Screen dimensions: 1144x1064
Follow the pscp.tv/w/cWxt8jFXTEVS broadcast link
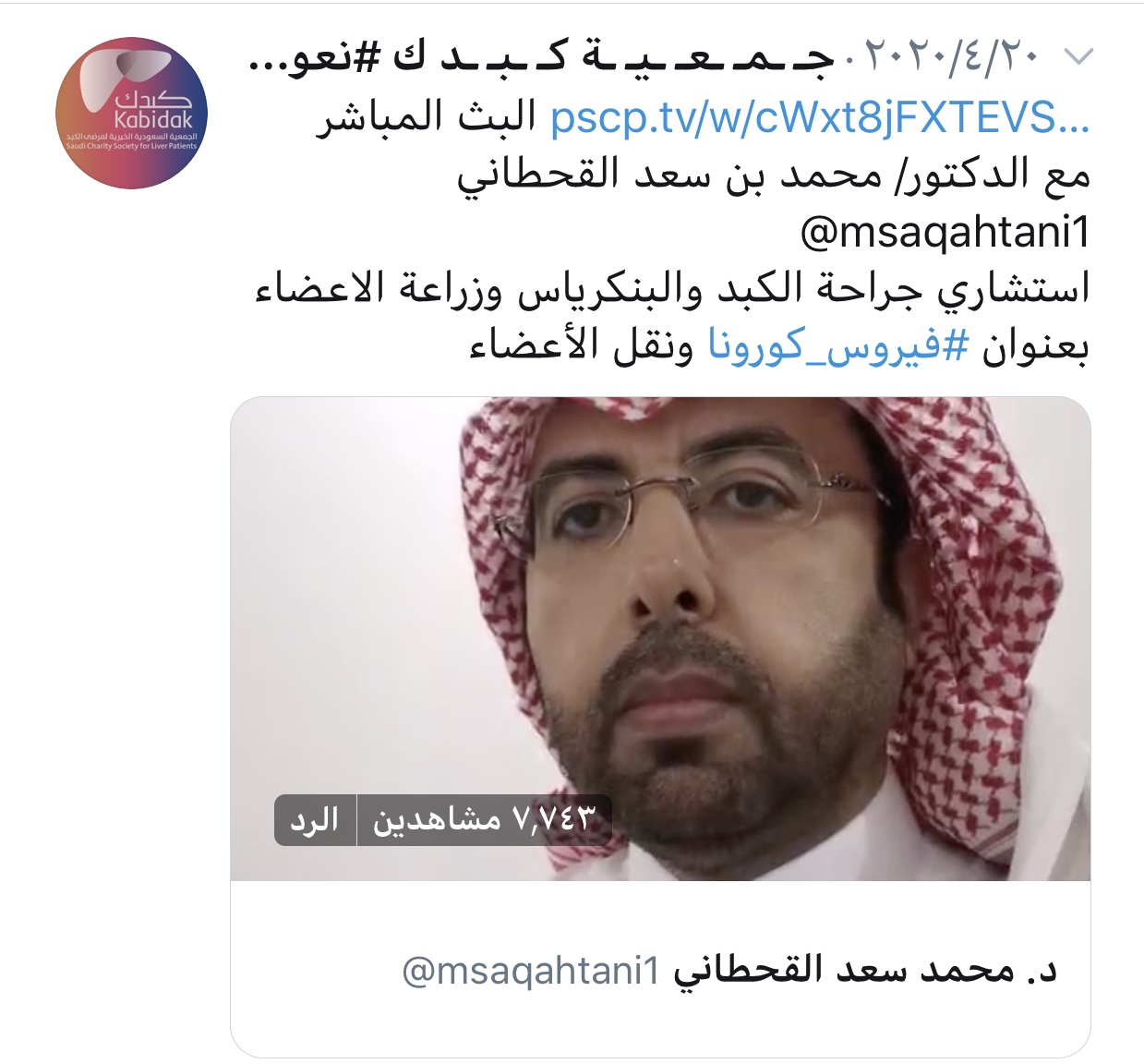(x=820, y=118)
